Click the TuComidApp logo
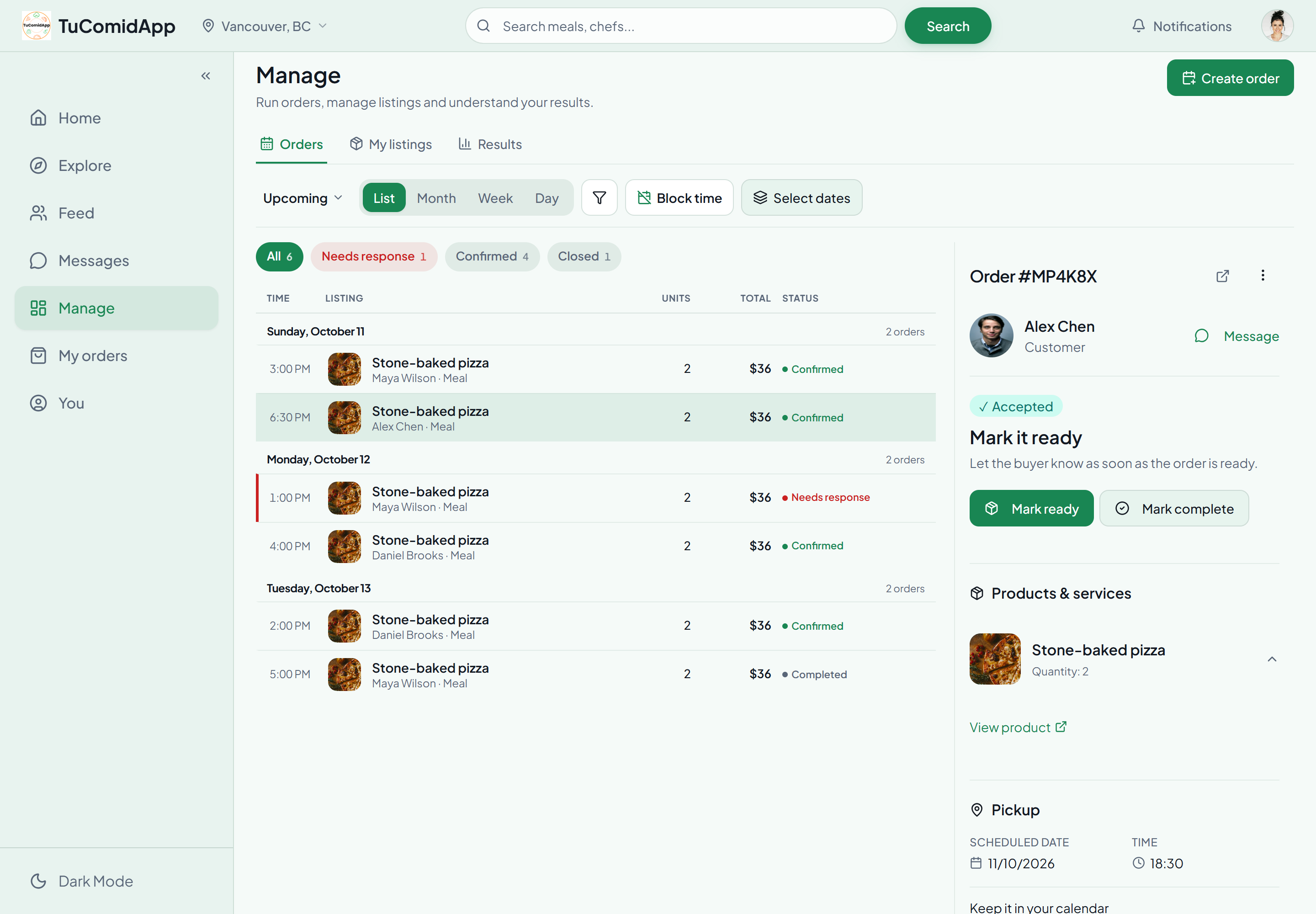Viewport: 1316px width, 914px height. (99, 26)
